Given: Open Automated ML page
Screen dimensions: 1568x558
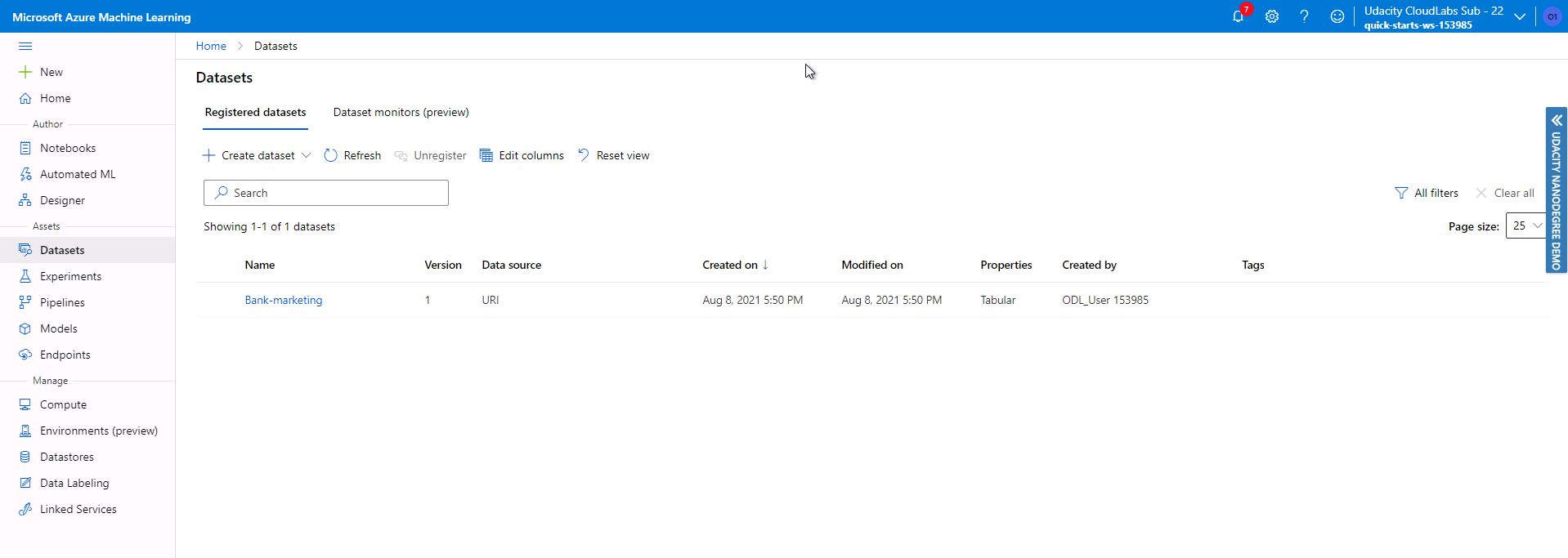Looking at the screenshot, I should tap(78, 174).
